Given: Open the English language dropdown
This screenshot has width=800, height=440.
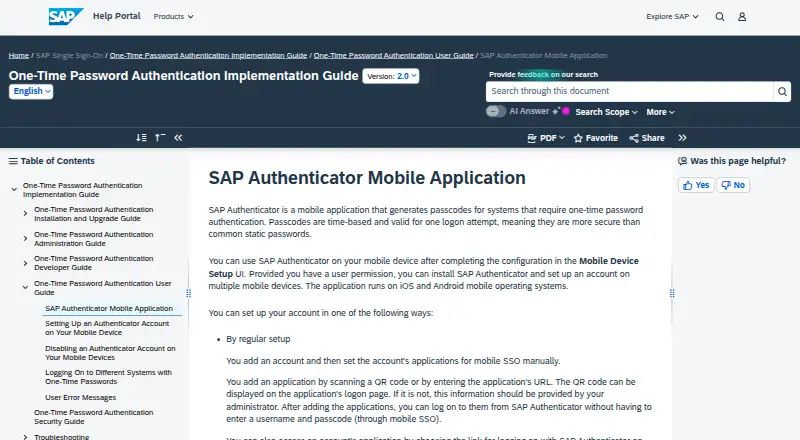Looking at the screenshot, I should pyautogui.click(x=31, y=91).
